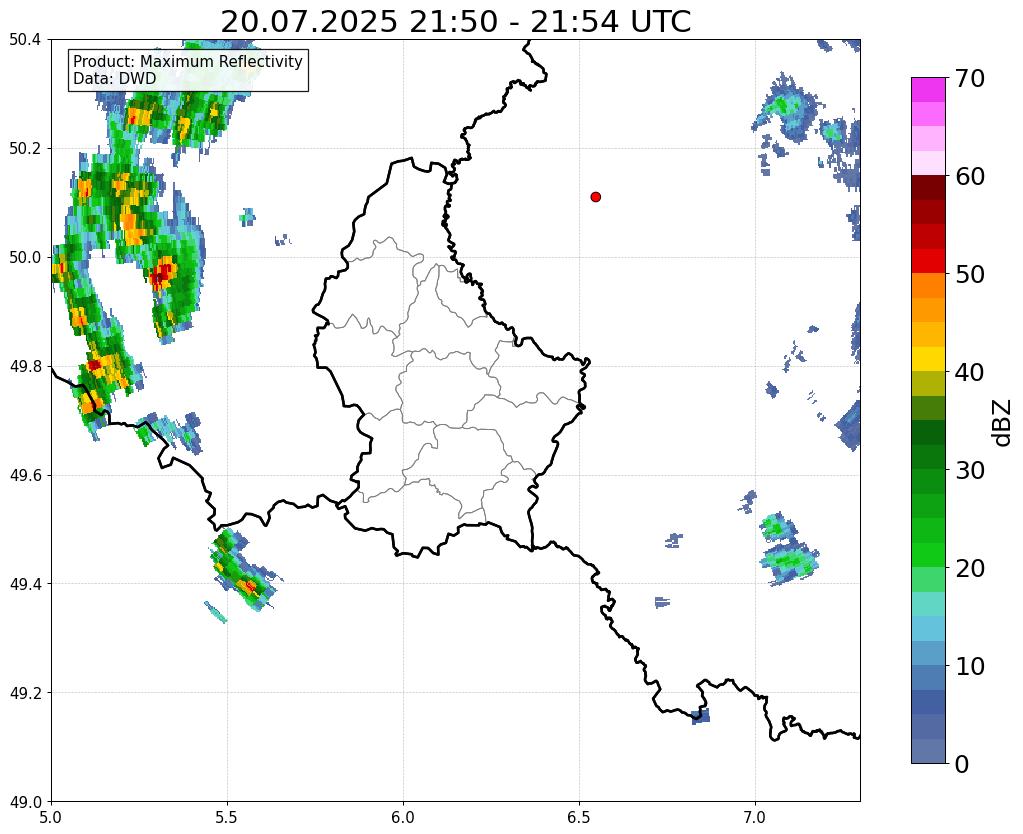Click latitude axis label 50.0

[x=25, y=257]
